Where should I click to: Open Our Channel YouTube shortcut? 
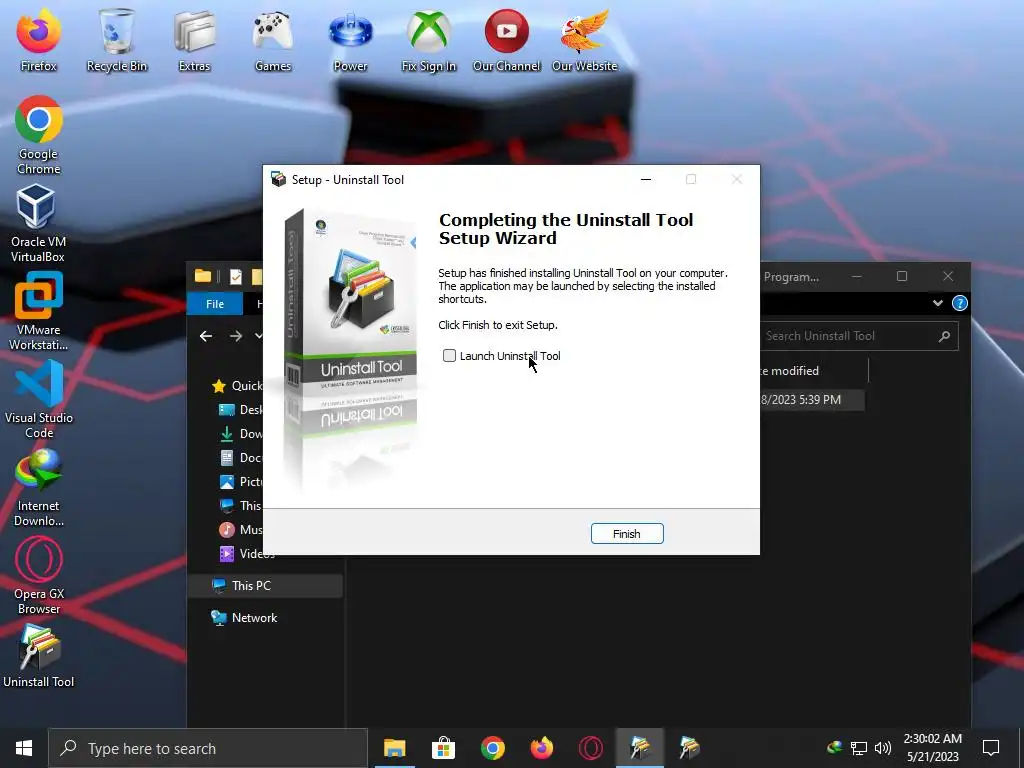[507, 40]
